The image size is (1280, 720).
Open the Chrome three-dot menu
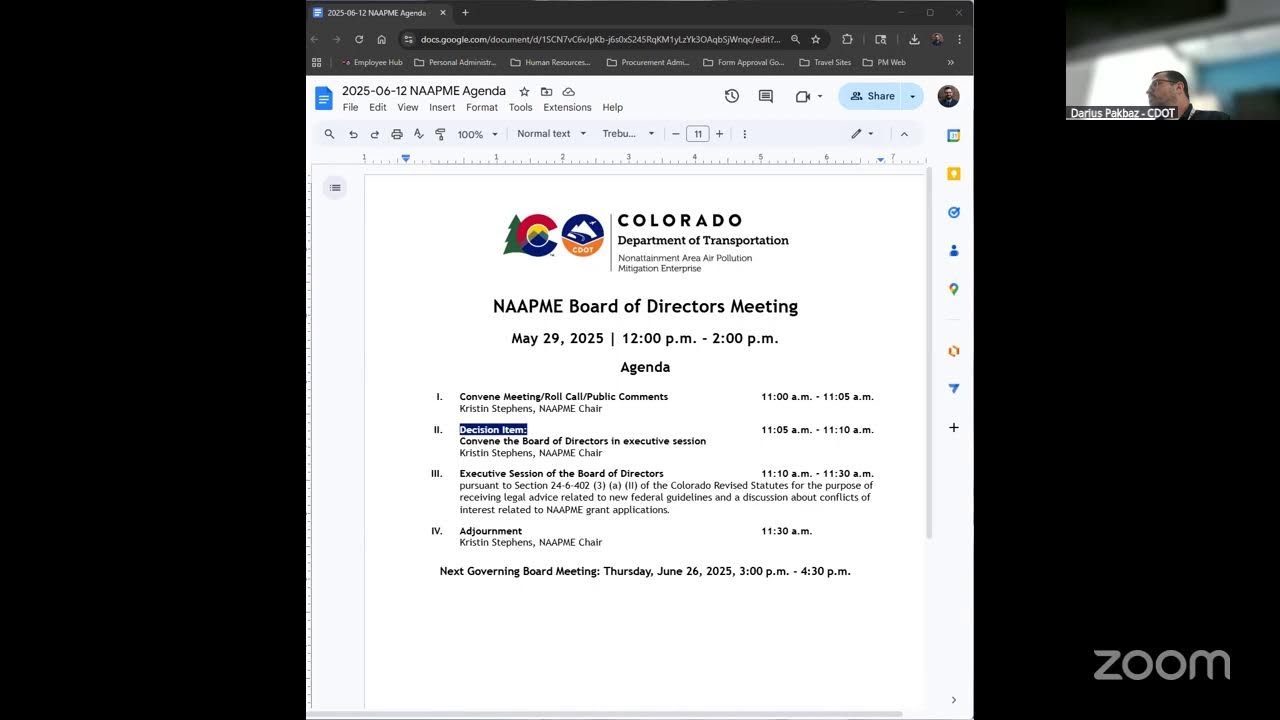pyautogui.click(x=960, y=39)
